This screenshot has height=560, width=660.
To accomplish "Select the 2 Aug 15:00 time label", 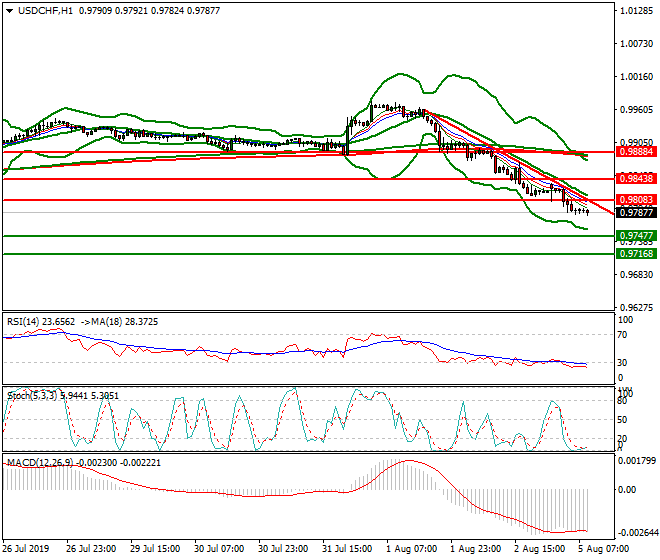I will [540, 549].
